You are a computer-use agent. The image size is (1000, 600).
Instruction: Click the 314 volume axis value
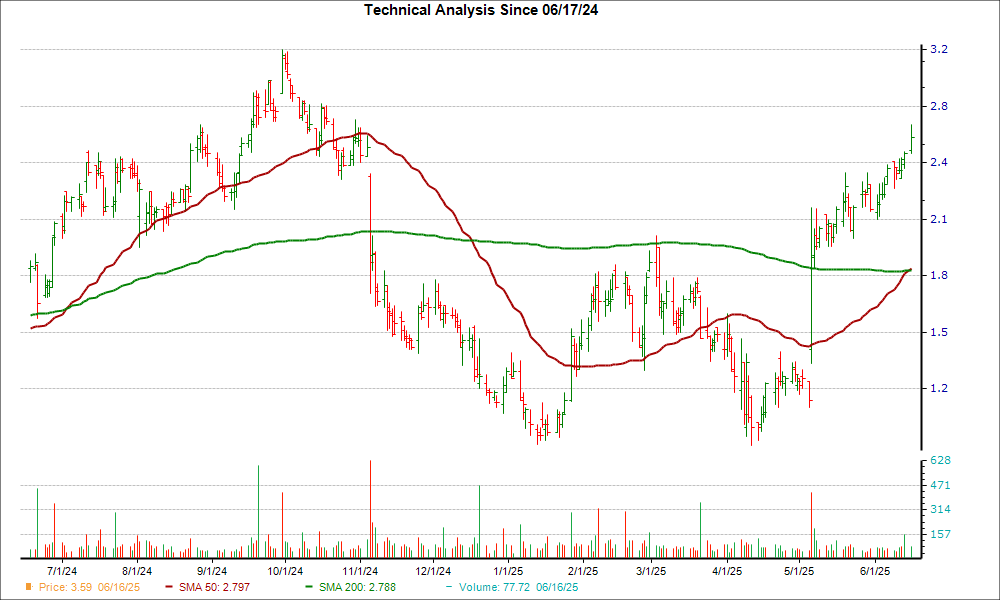click(x=941, y=509)
